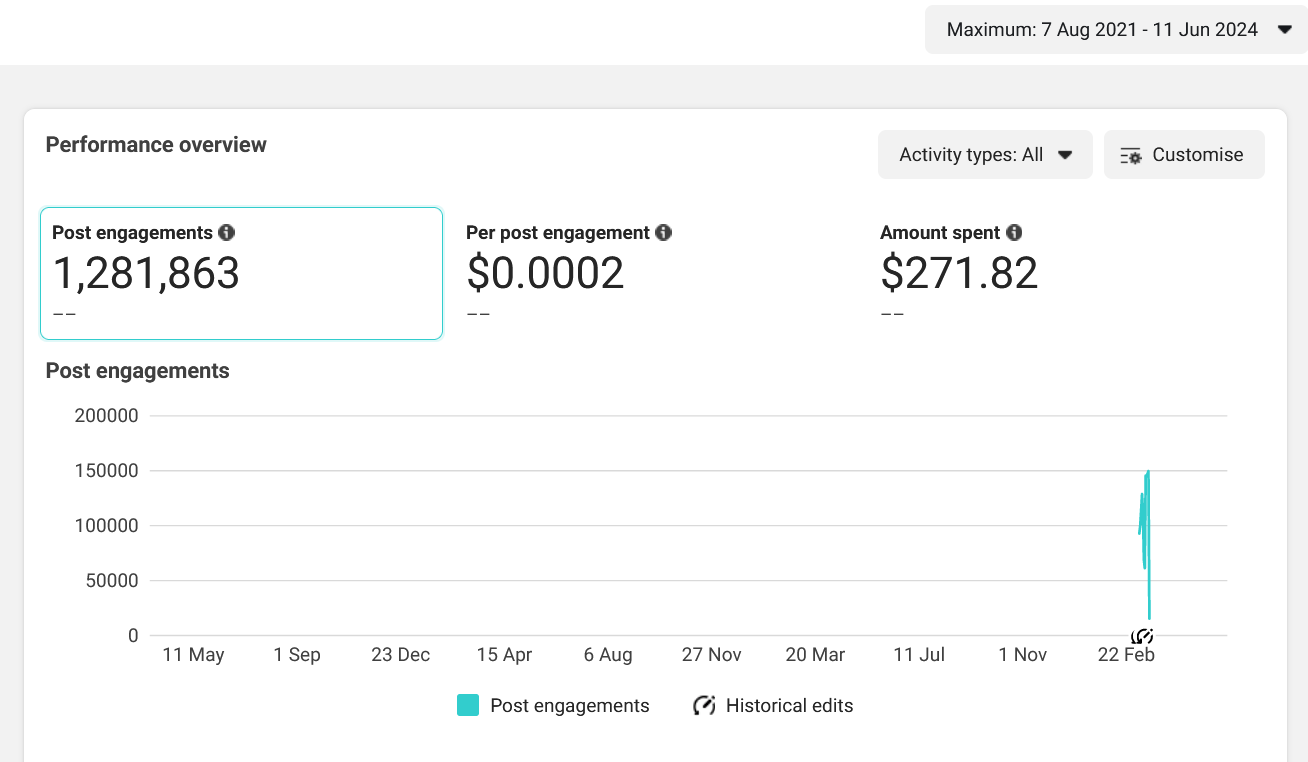This screenshot has height=762, width=1308.
Task: Click info icon beside Post engagements
Action: pyautogui.click(x=227, y=233)
